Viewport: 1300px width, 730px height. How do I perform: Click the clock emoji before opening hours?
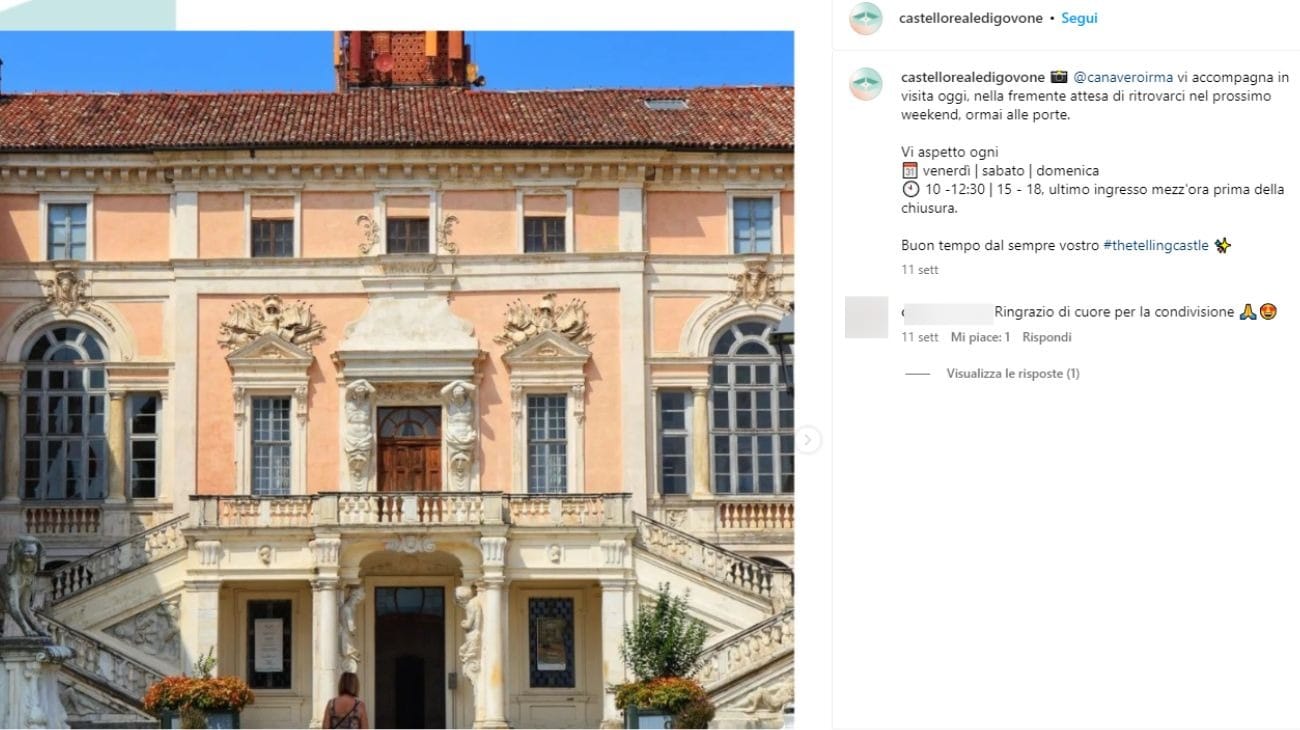[910, 189]
